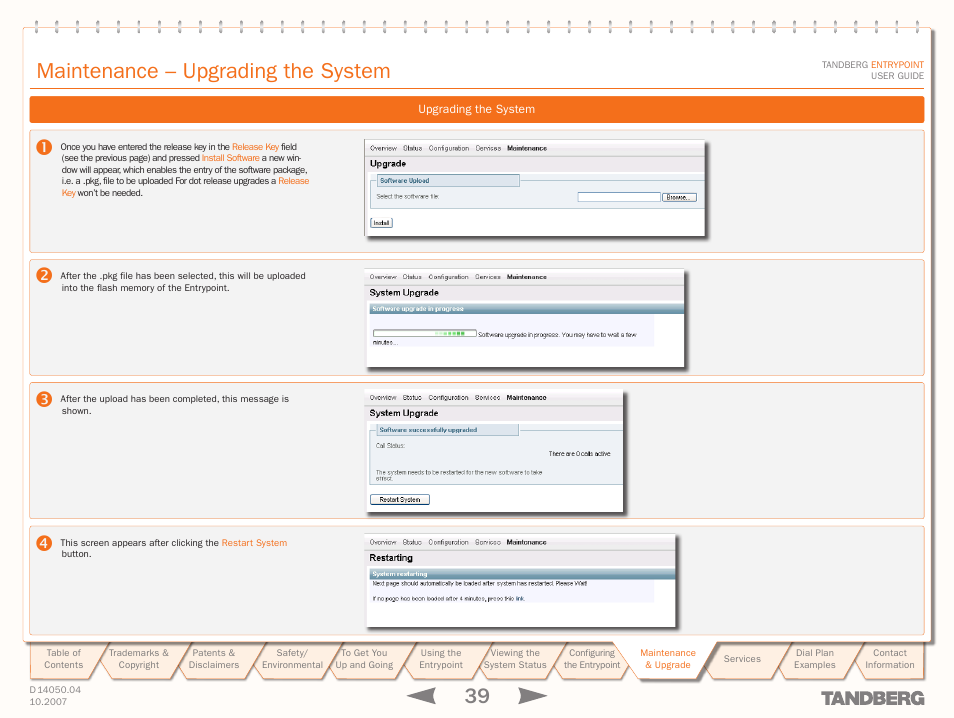
Task: Click Browse... button in Upgrade screenshot
Action: pyautogui.click(x=679, y=197)
